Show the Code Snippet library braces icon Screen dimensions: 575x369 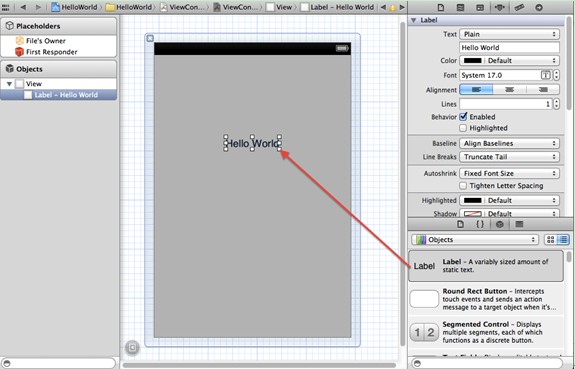tap(480, 224)
